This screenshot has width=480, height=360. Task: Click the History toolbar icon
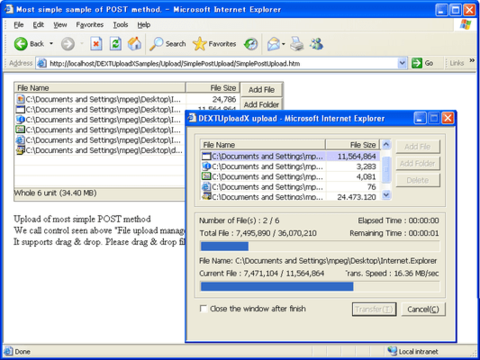tap(251, 44)
